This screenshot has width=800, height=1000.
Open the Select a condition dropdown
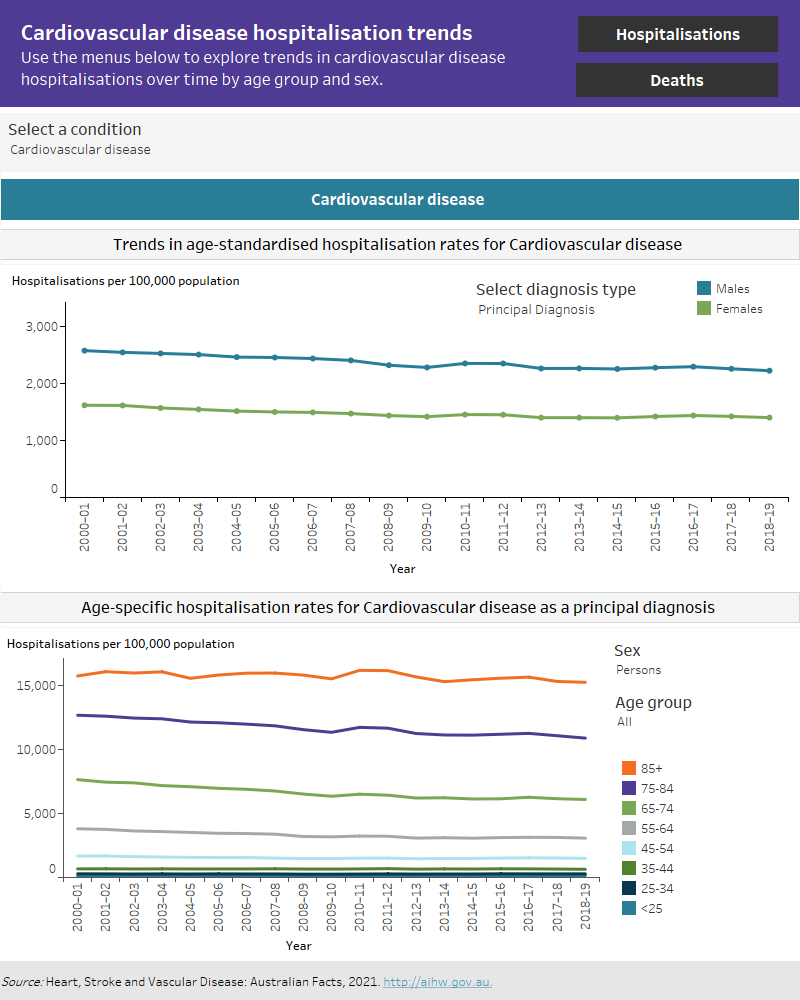(82, 149)
